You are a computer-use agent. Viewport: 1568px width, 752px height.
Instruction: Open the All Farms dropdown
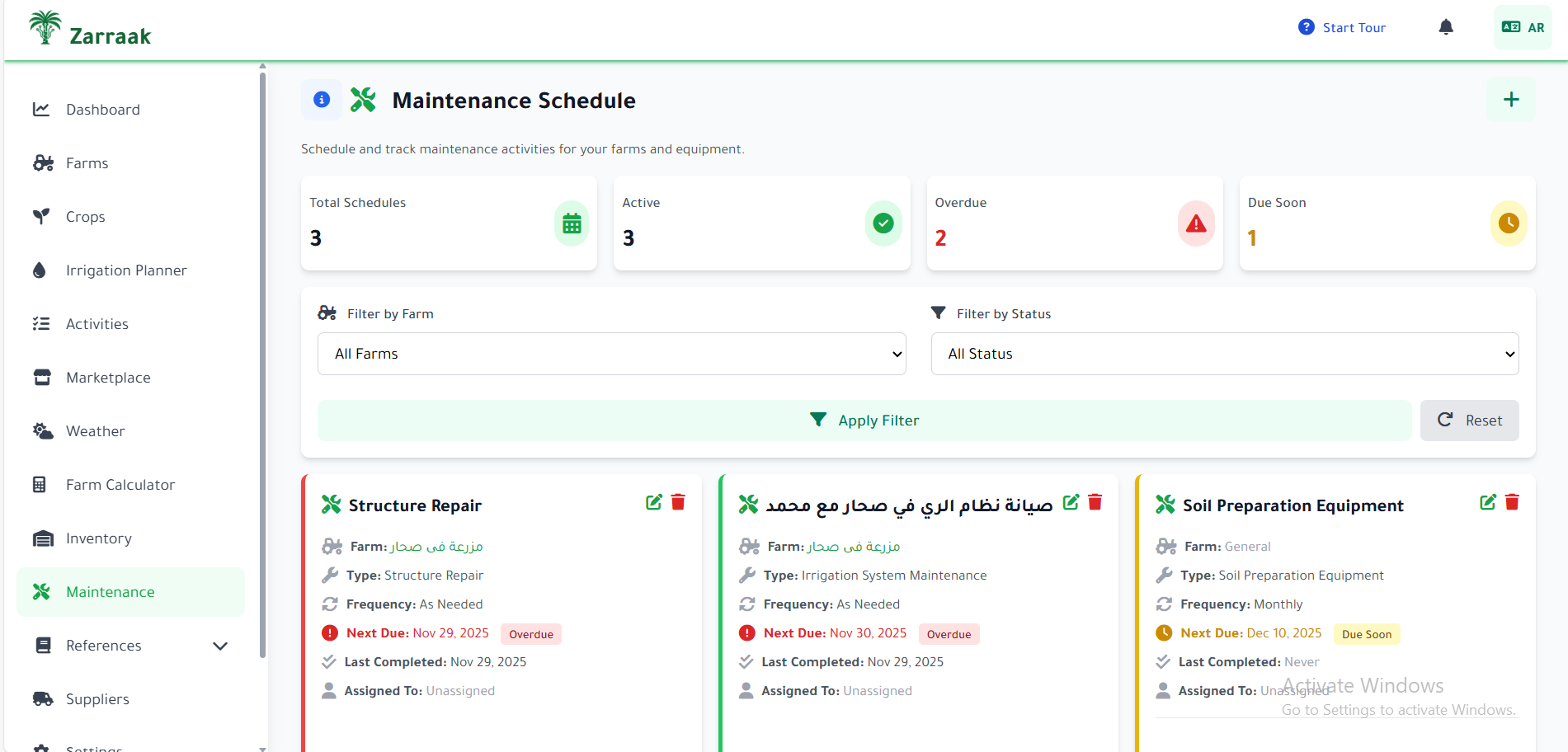coord(611,353)
